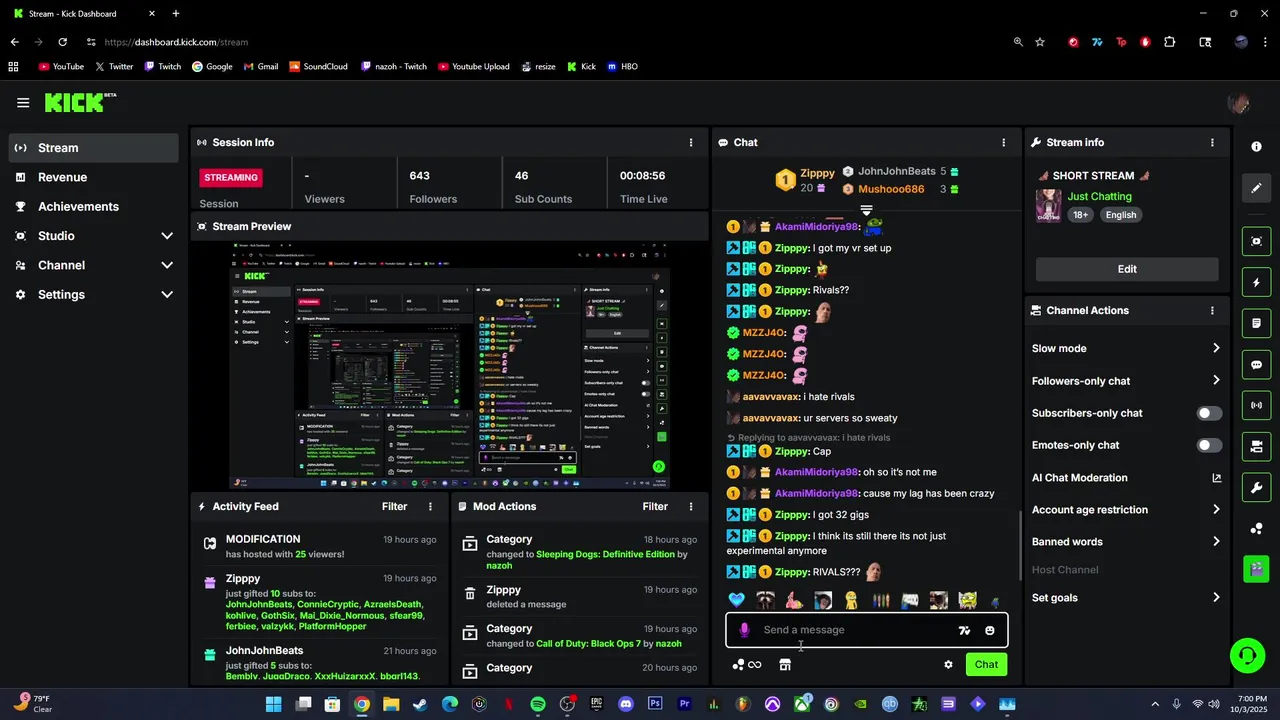Click the three-dots points icon in right sidebar

pyautogui.click(x=1257, y=528)
